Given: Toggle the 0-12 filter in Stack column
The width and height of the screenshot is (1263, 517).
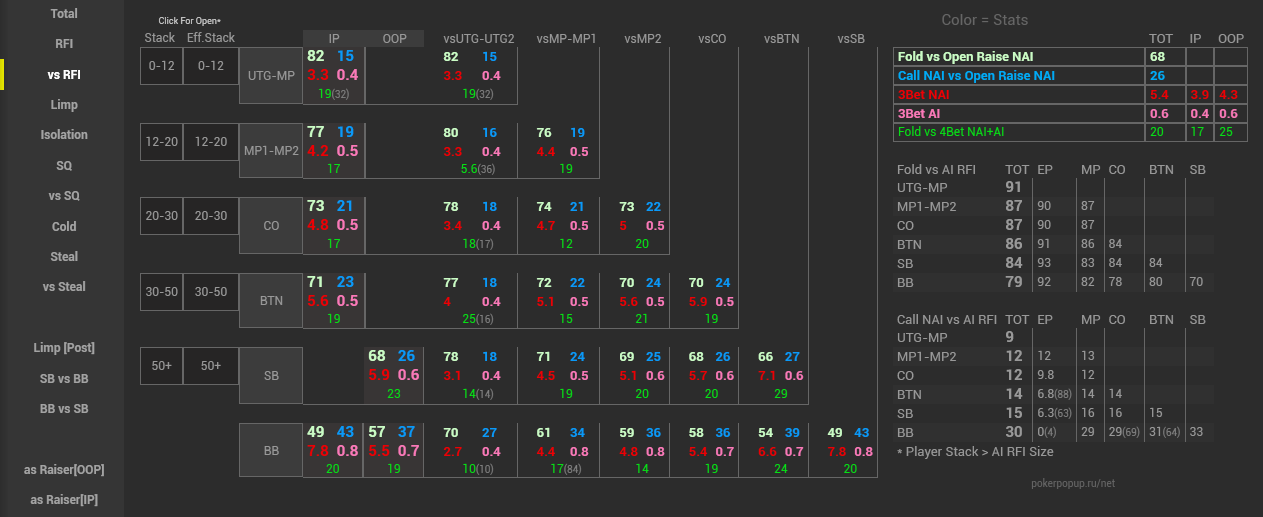Looking at the screenshot, I should tap(160, 66).
